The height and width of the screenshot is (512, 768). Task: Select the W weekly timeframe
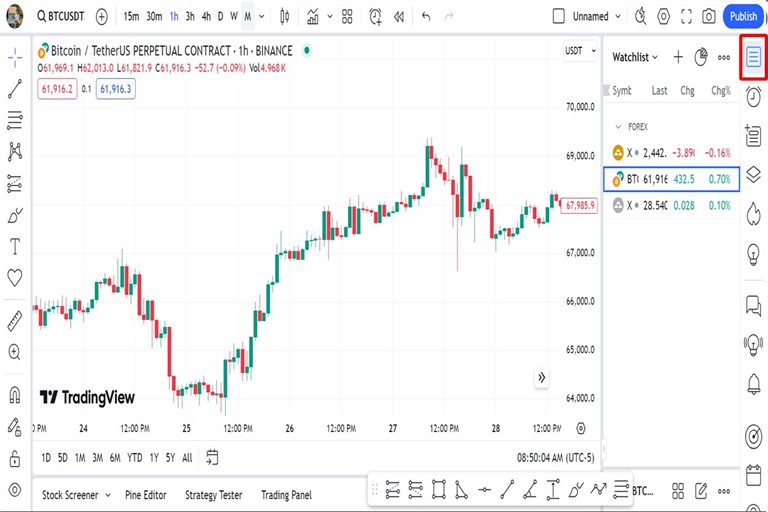click(234, 17)
